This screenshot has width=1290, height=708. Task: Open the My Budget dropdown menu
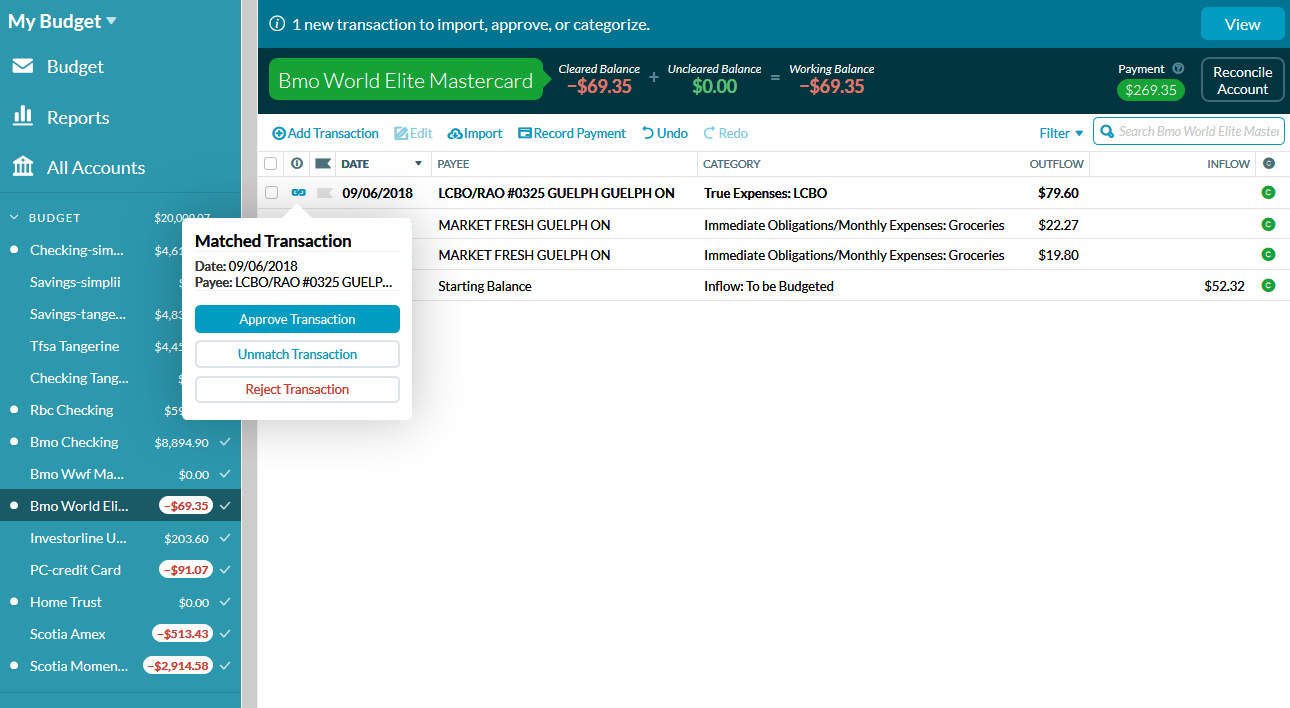pyautogui.click(x=62, y=21)
